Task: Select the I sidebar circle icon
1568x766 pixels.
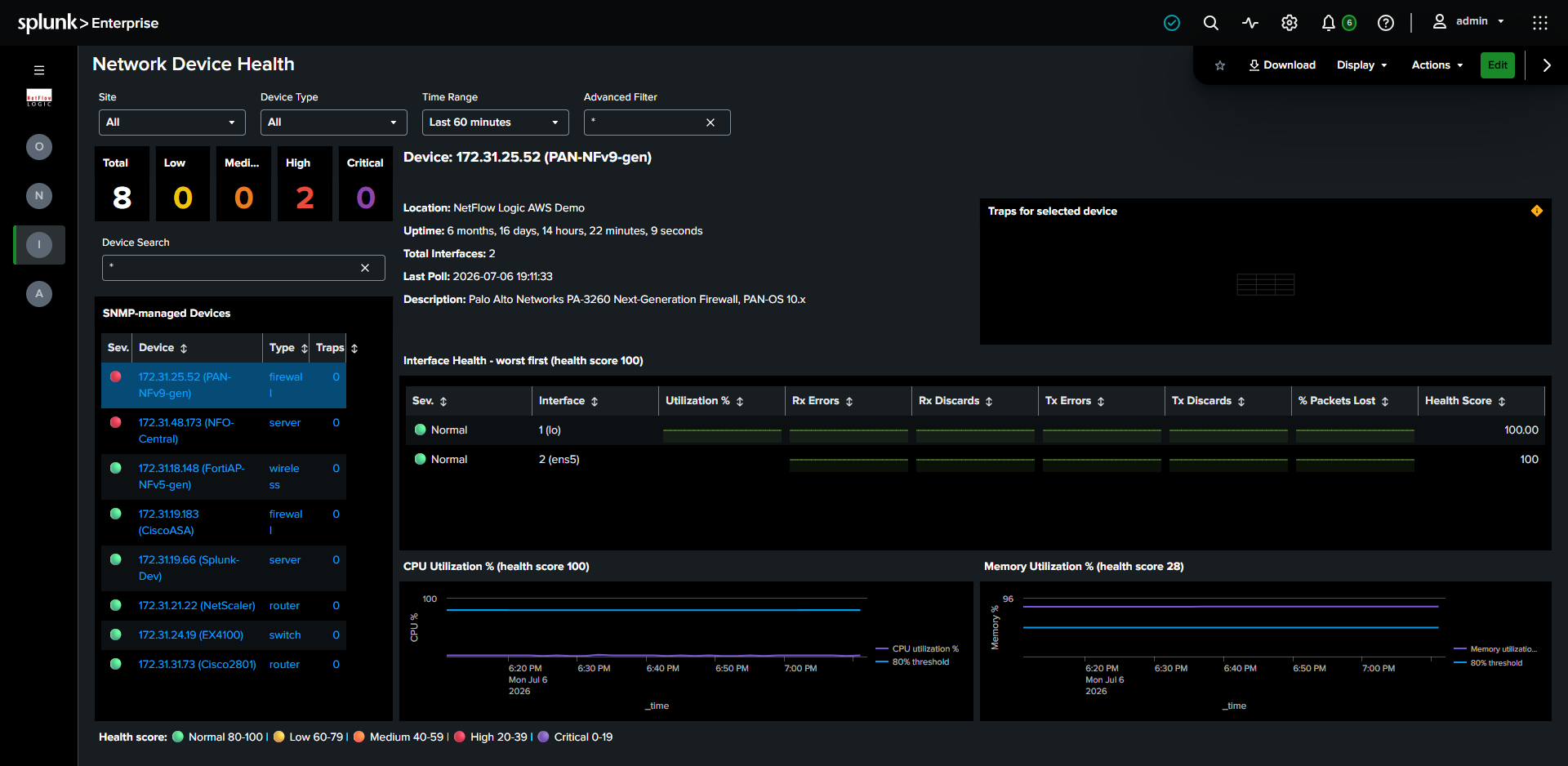Action: pos(39,245)
